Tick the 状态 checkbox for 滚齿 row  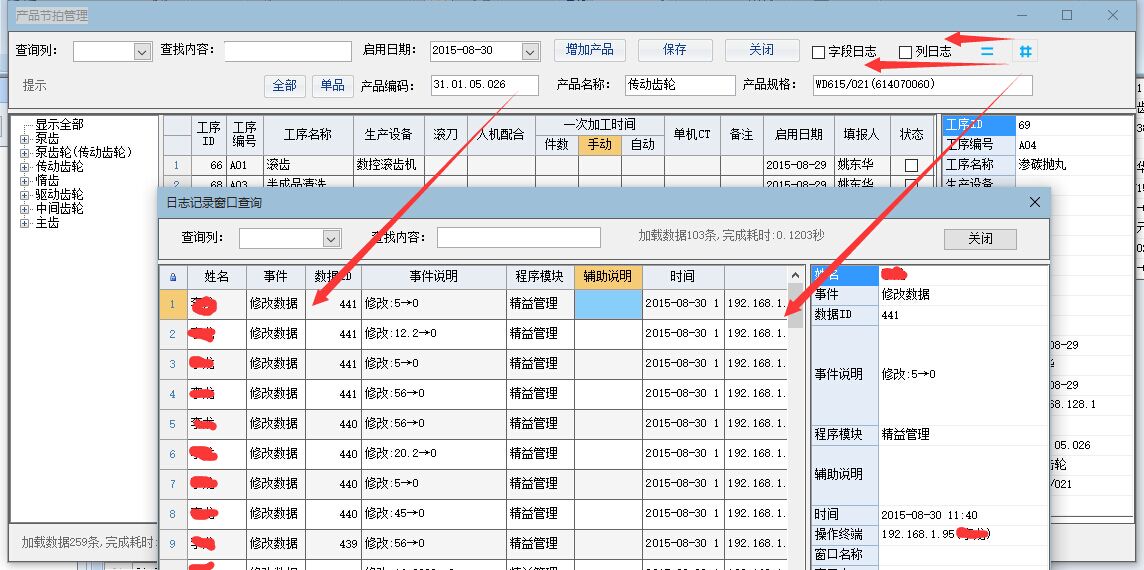[910, 165]
